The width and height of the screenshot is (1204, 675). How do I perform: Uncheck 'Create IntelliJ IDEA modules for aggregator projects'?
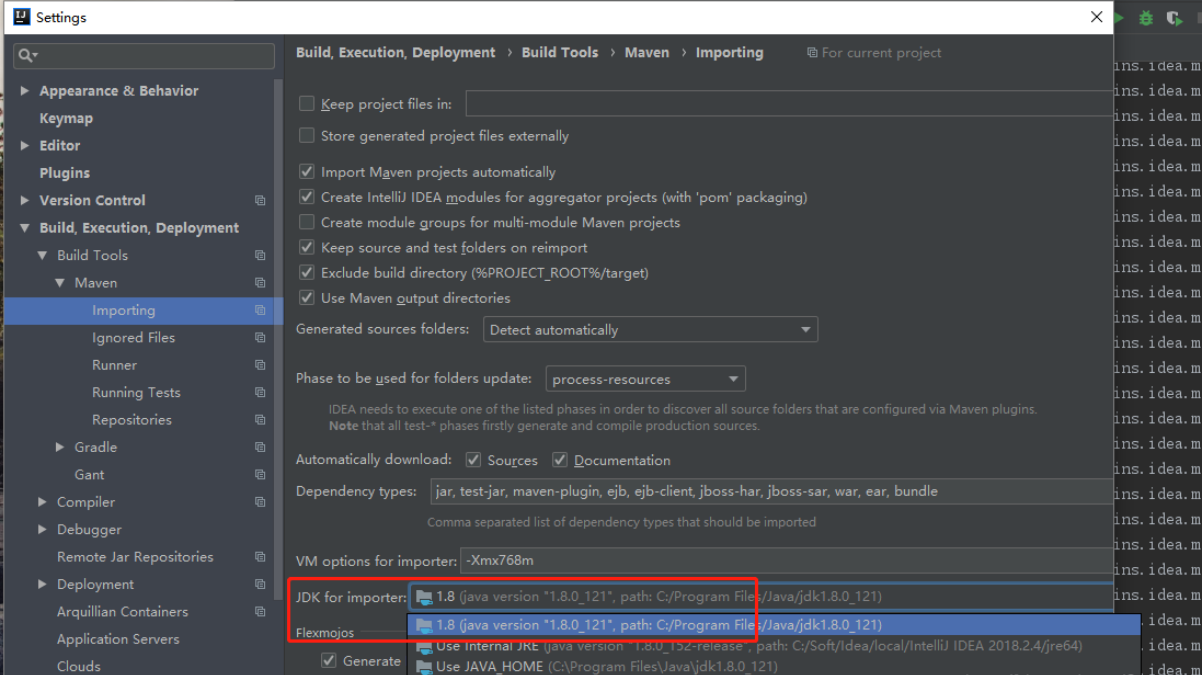coord(307,197)
